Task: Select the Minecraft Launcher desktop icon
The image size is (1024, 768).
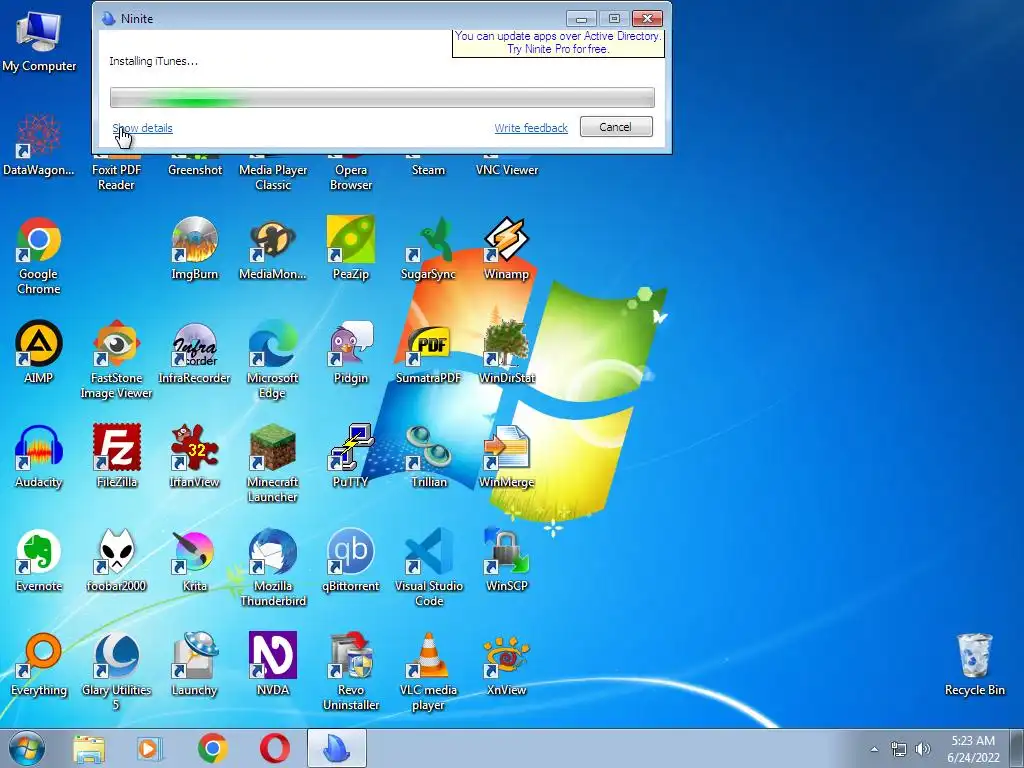Action: [x=273, y=463]
